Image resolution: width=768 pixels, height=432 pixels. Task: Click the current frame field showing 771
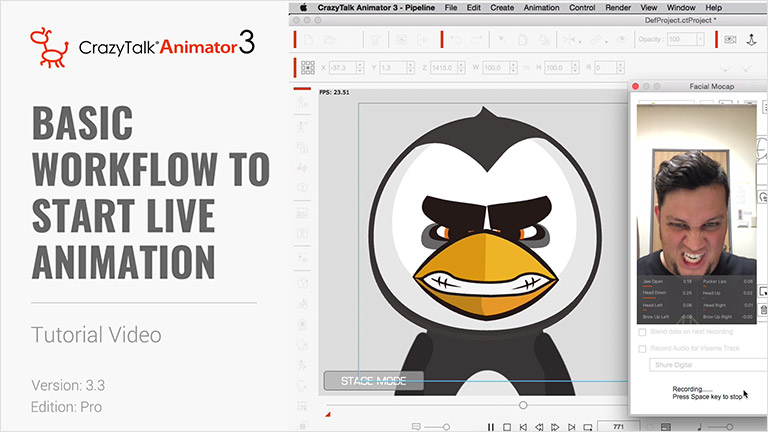pyautogui.click(x=619, y=427)
